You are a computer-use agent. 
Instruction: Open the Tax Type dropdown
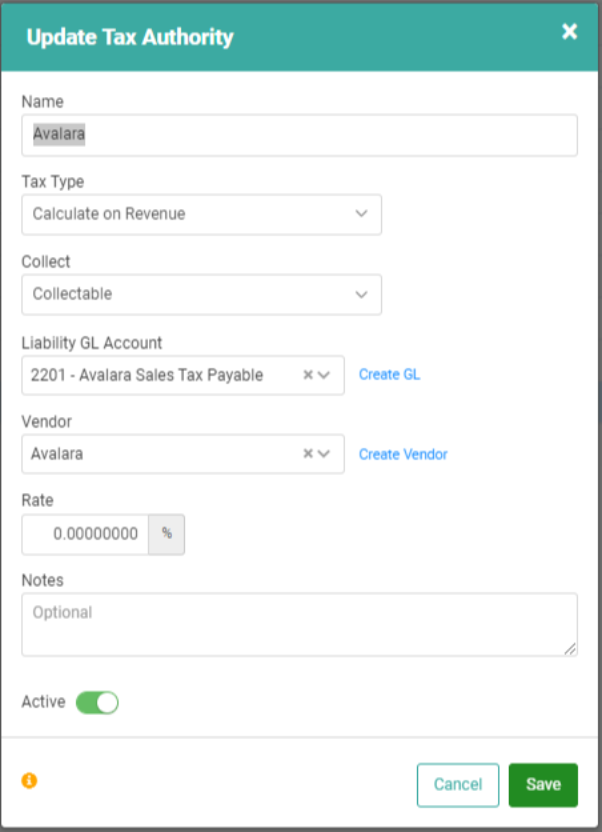point(201,214)
